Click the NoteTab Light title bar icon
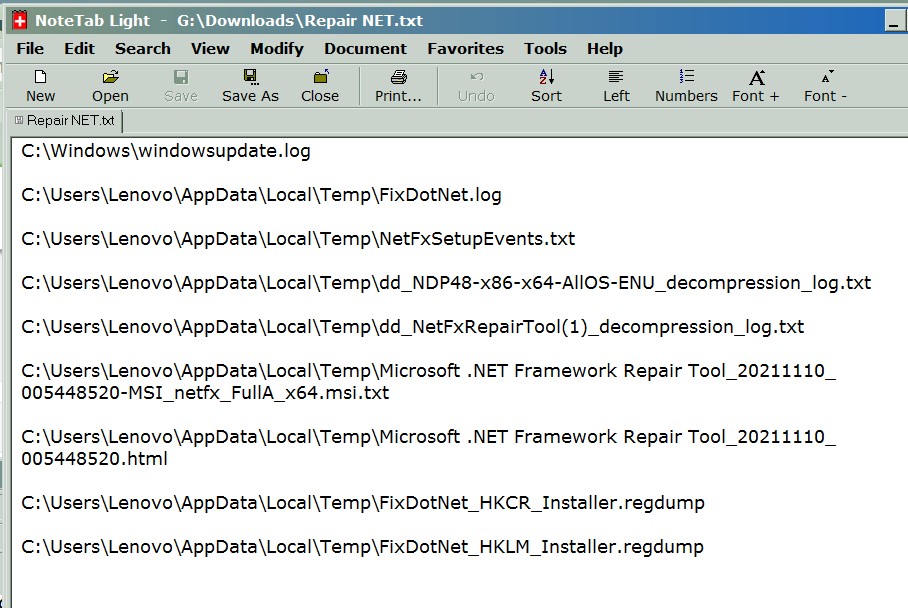Screen dimensions: 908x608 coord(20,21)
